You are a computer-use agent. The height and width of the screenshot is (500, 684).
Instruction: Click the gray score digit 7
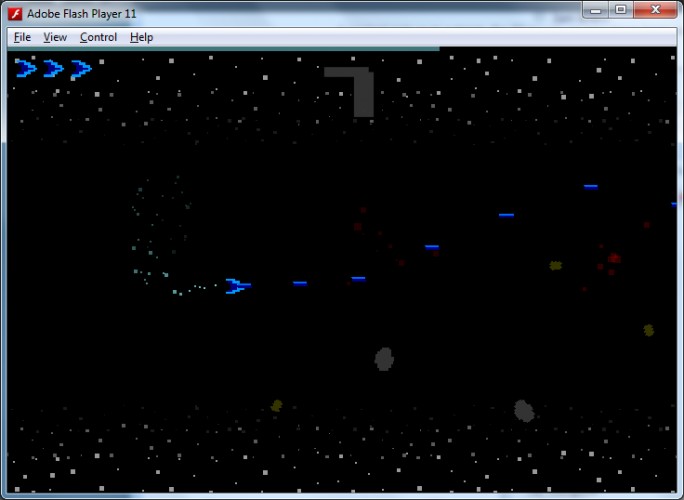point(349,92)
